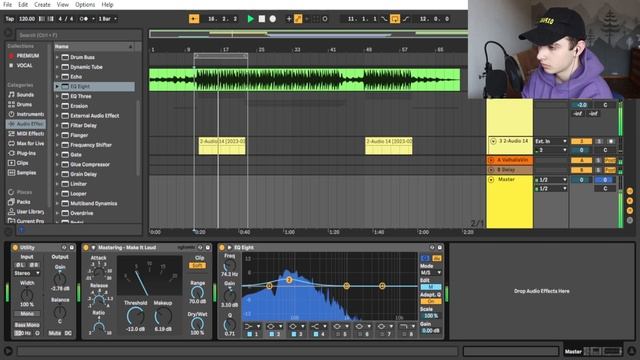Image resolution: width=640 pixels, height=360 pixels.
Task: Click the Arrangement Record button
Action: point(273,19)
